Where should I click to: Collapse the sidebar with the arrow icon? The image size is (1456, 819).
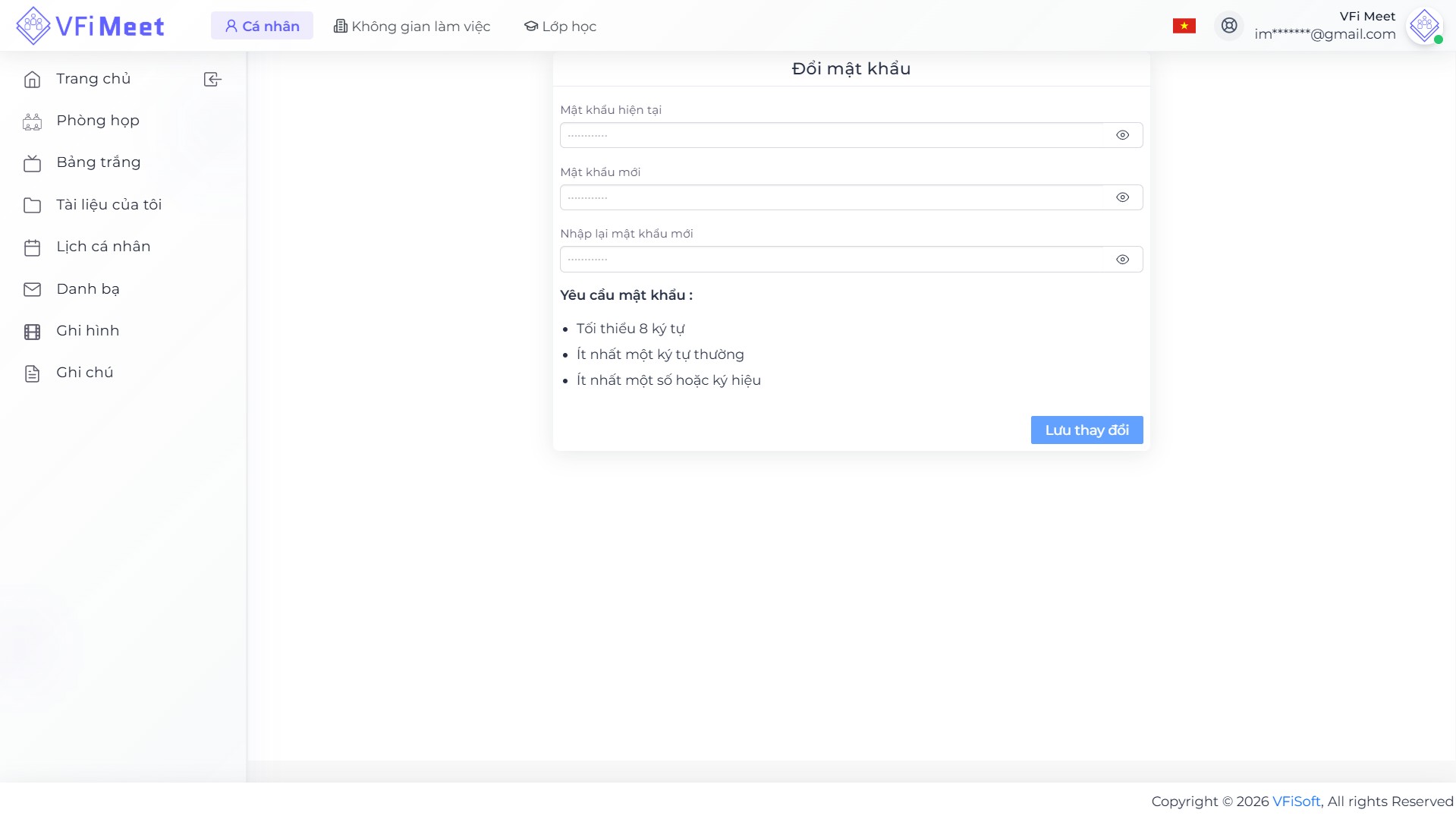pos(212,80)
